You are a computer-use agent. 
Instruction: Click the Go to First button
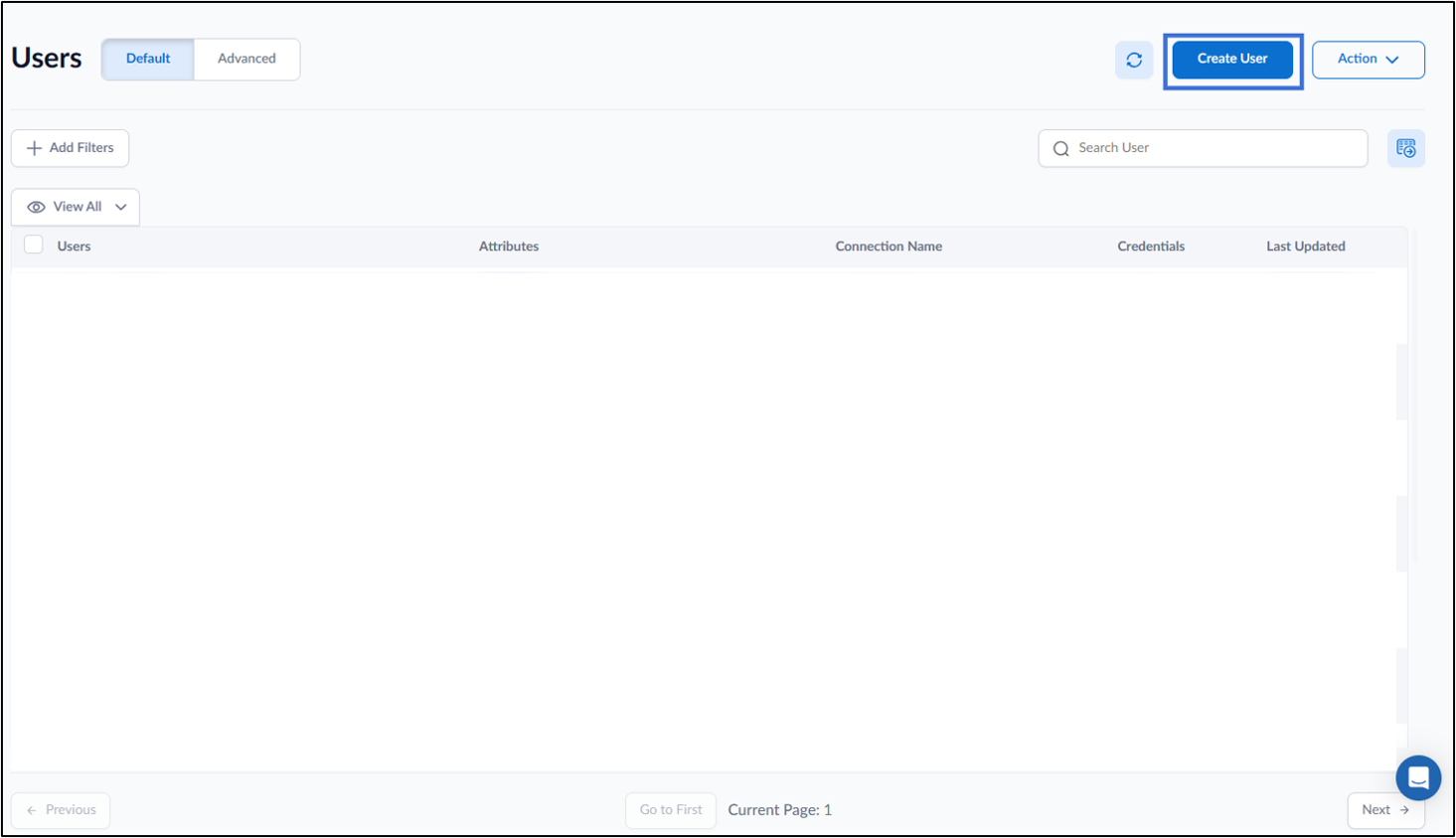click(671, 810)
